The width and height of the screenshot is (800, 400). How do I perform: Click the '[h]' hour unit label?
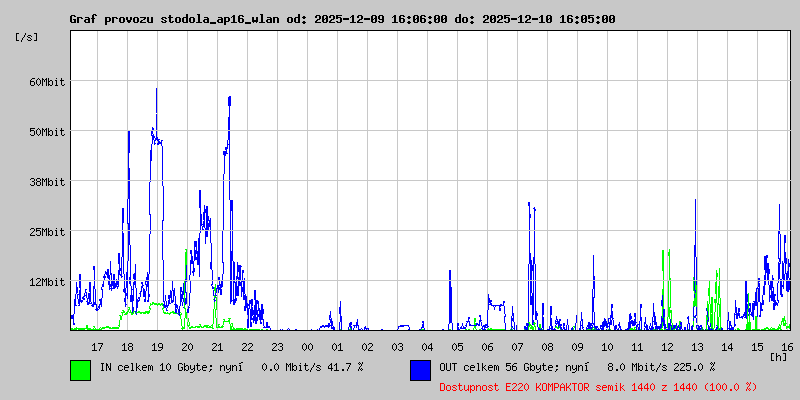pos(779,357)
